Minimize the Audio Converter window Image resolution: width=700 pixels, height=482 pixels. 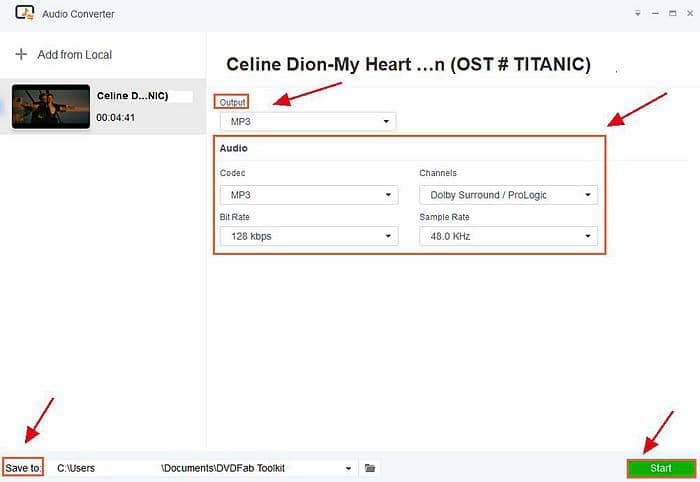coord(655,13)
